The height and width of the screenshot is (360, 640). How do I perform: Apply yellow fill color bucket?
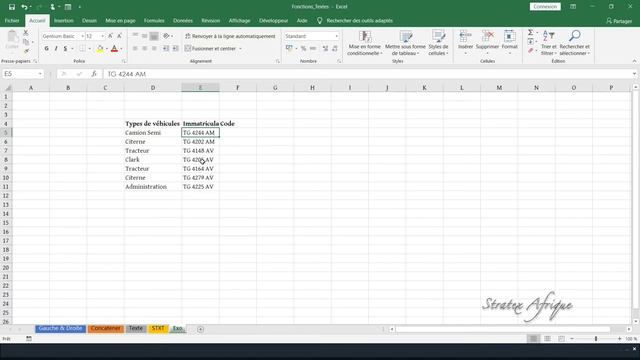pos(100,49)
